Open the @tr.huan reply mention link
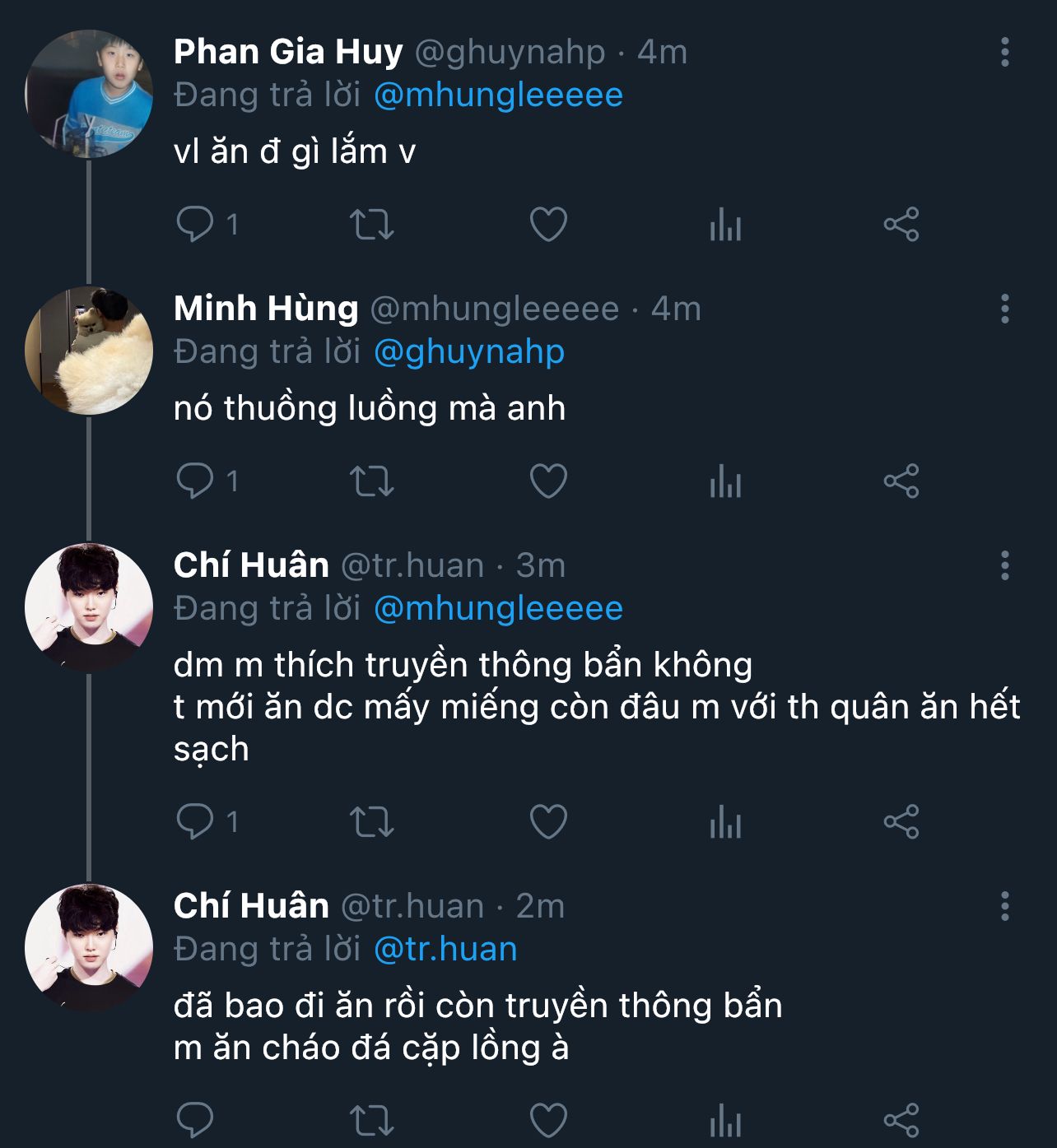Screen dimensions: 1057x1148 coord(445,950)
